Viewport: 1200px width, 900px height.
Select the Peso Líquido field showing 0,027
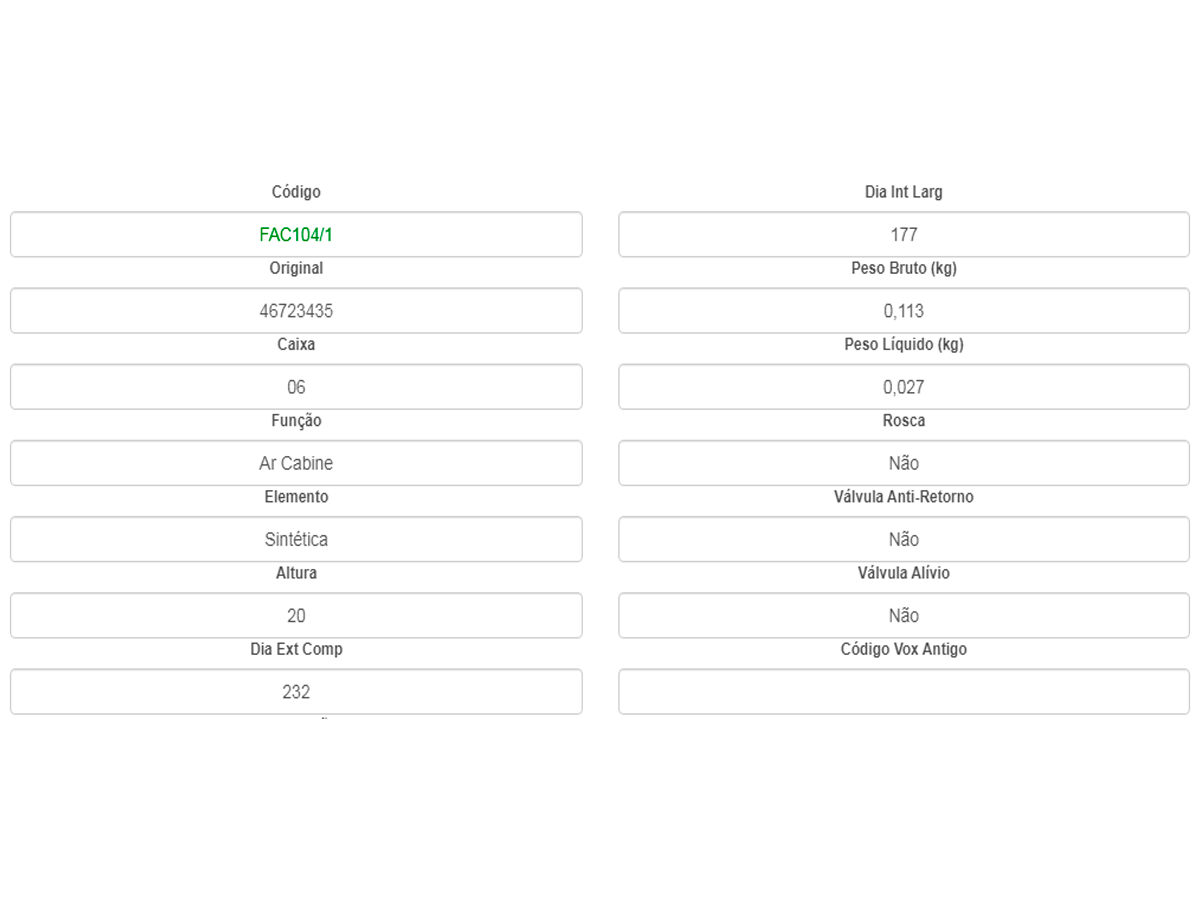click(903, 387)
